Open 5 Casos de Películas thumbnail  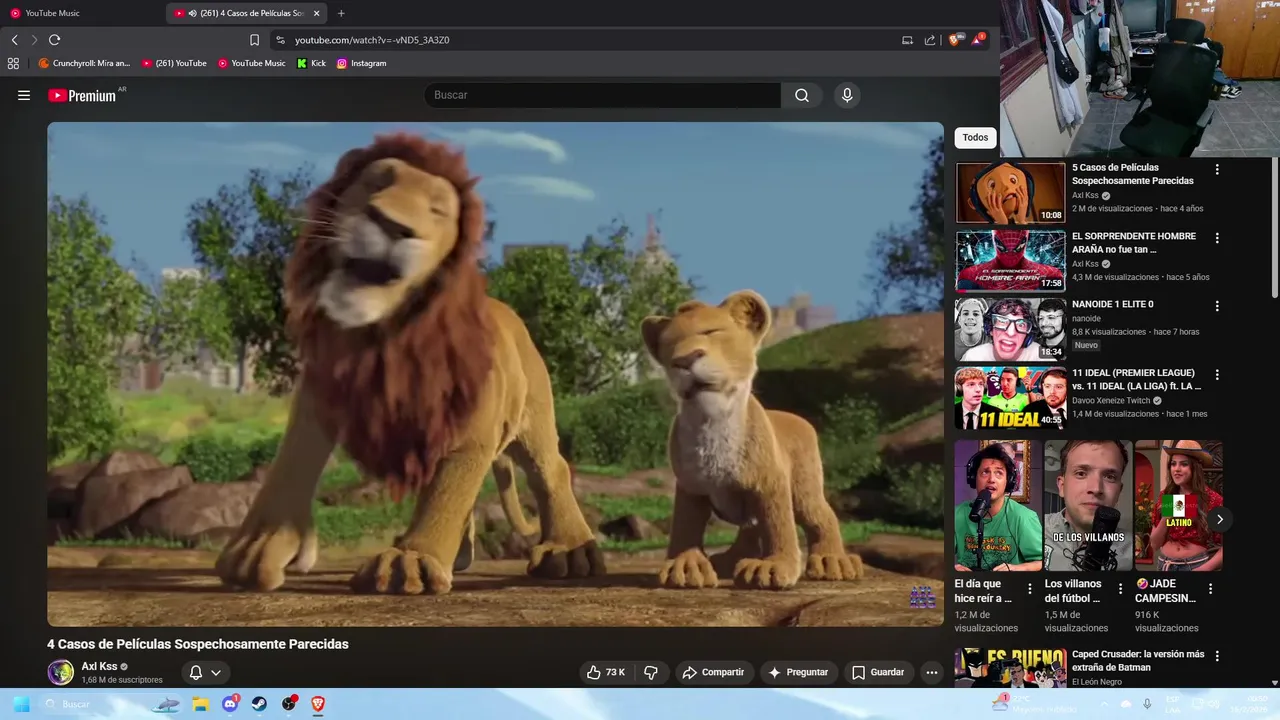pos(1010,193)
